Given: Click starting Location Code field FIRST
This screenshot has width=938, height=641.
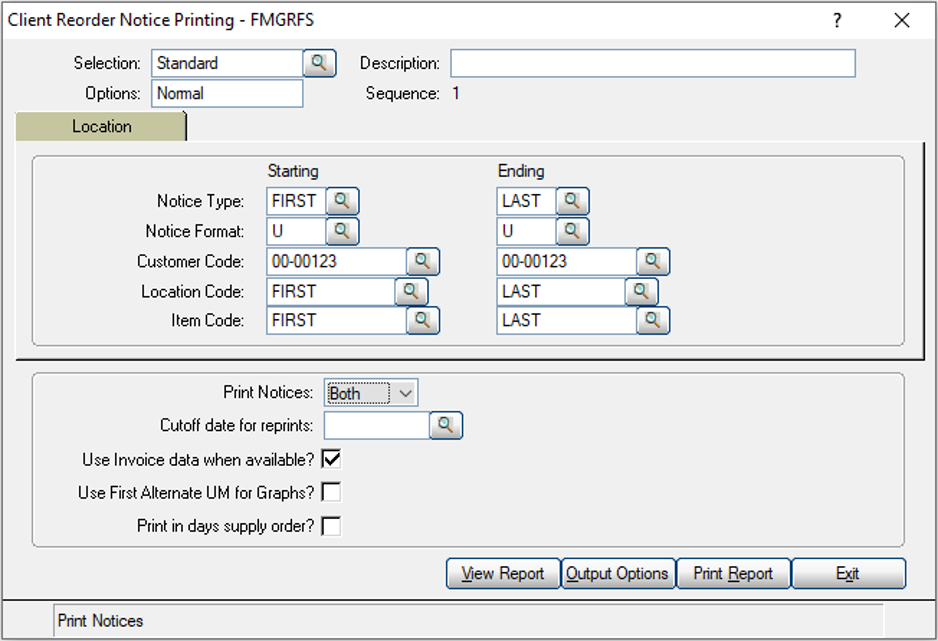Looking at the screenshot, I should pyautogui.click(x=331, y=291).
